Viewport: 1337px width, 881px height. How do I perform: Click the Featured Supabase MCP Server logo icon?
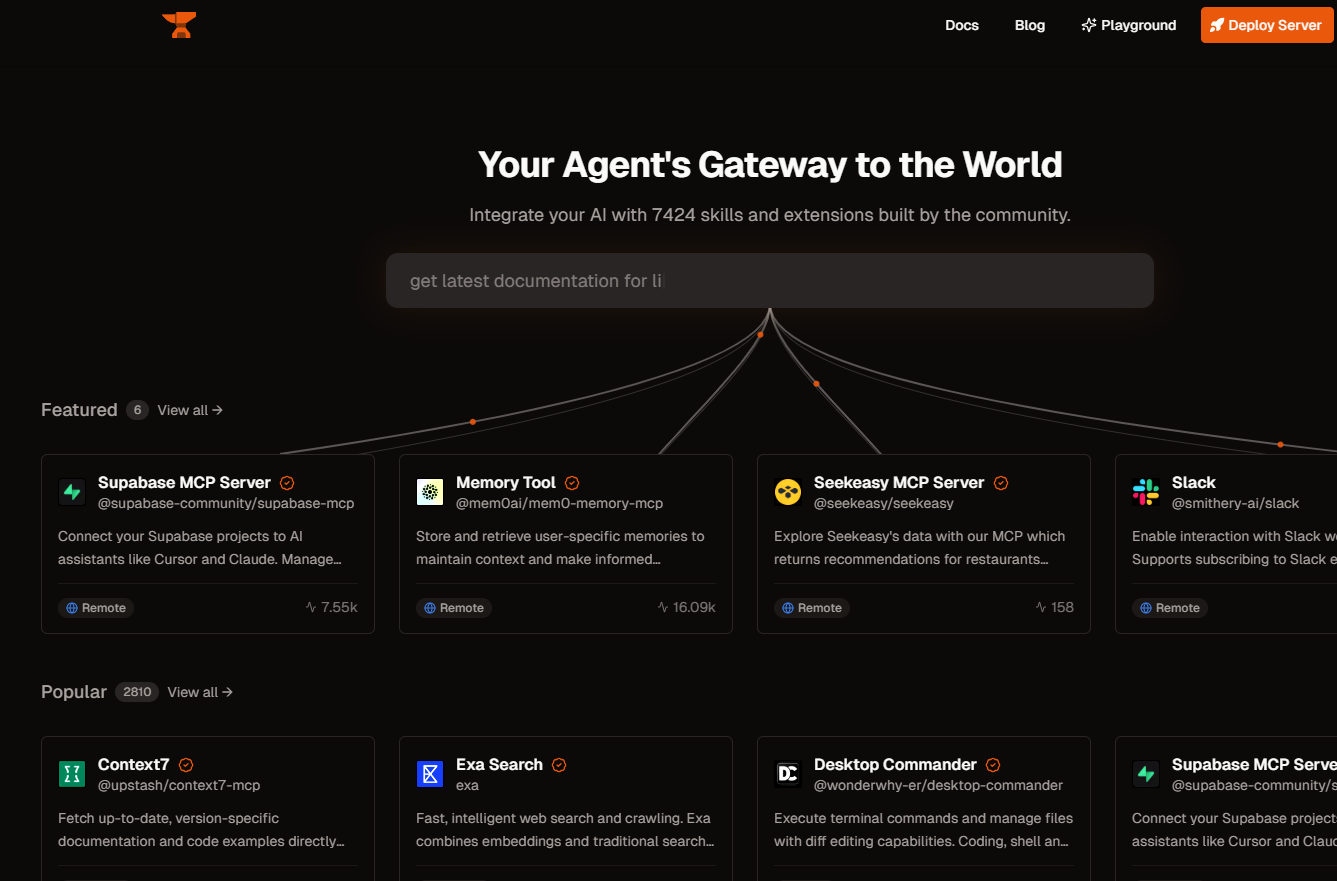tap(72, 492)
